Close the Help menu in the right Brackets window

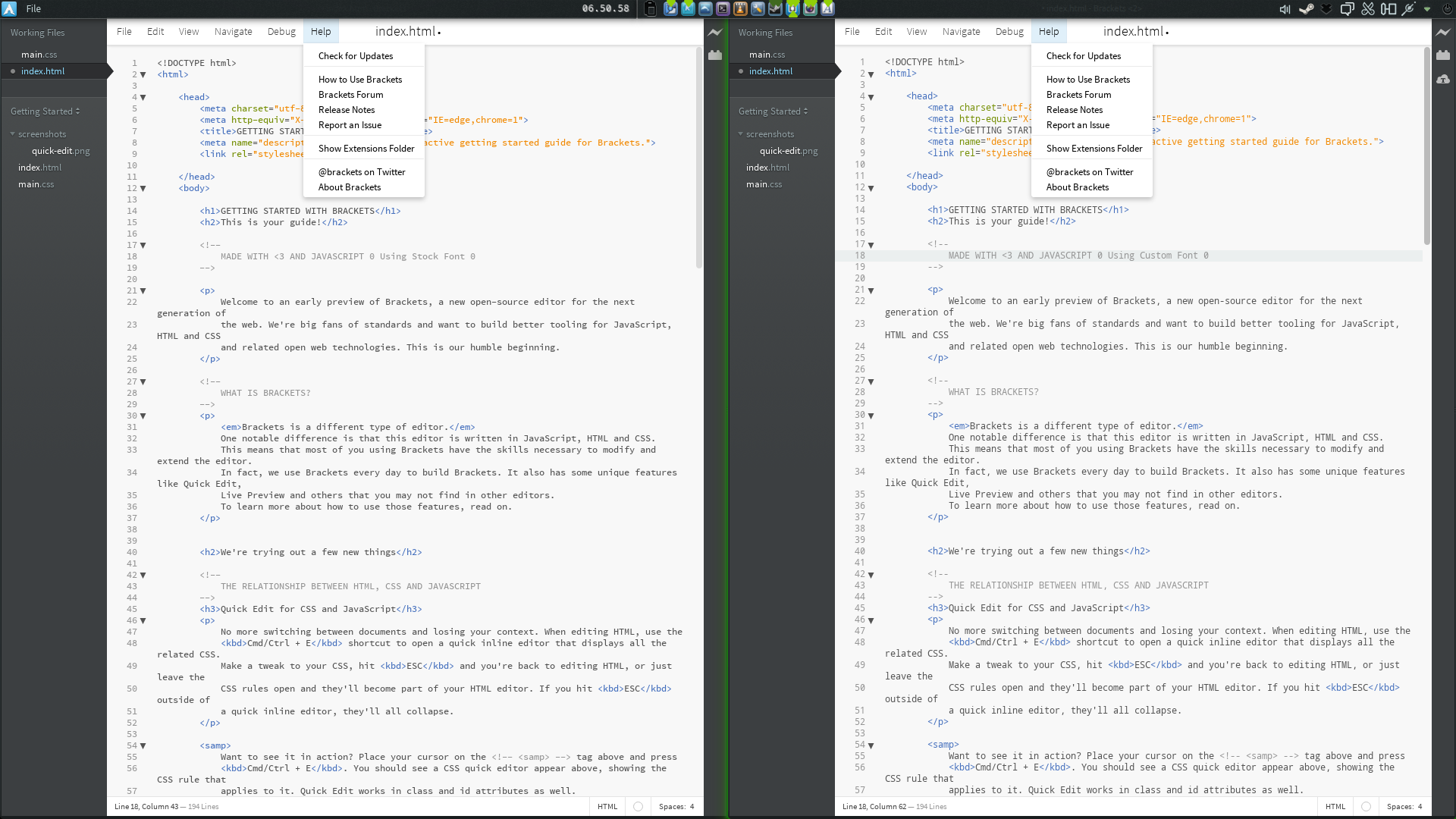click(x=1049, y=32)
